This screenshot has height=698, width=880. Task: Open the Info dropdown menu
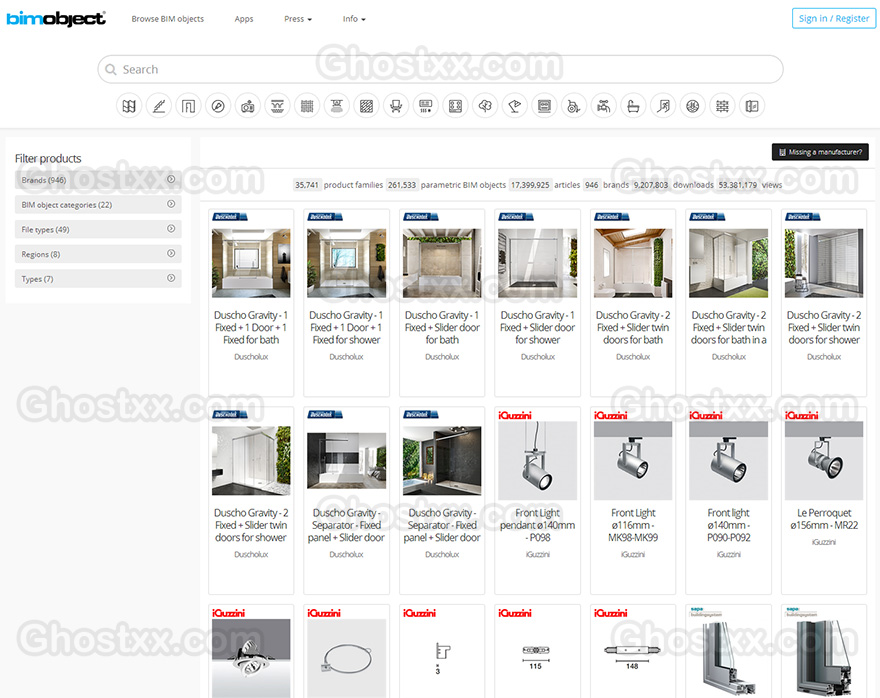354,19
